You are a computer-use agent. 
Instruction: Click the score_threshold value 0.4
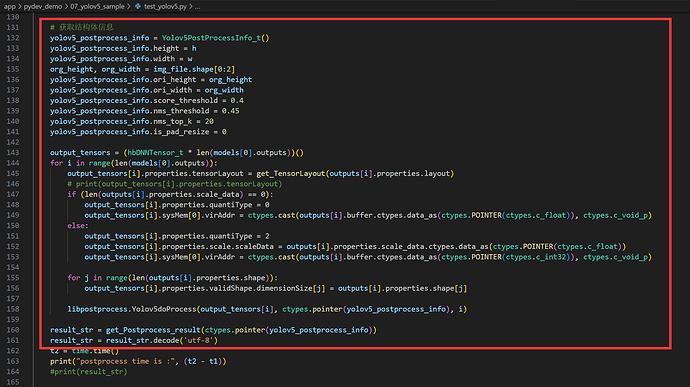click(x=237, y=100)
